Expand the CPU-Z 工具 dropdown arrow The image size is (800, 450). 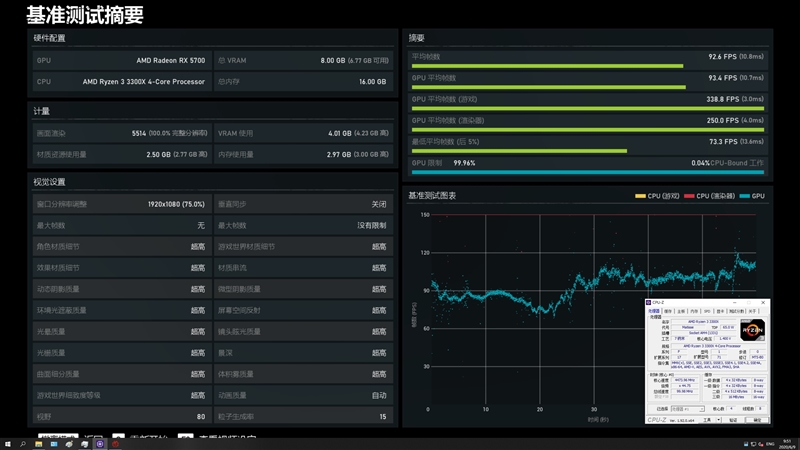(x=718, y=420)
